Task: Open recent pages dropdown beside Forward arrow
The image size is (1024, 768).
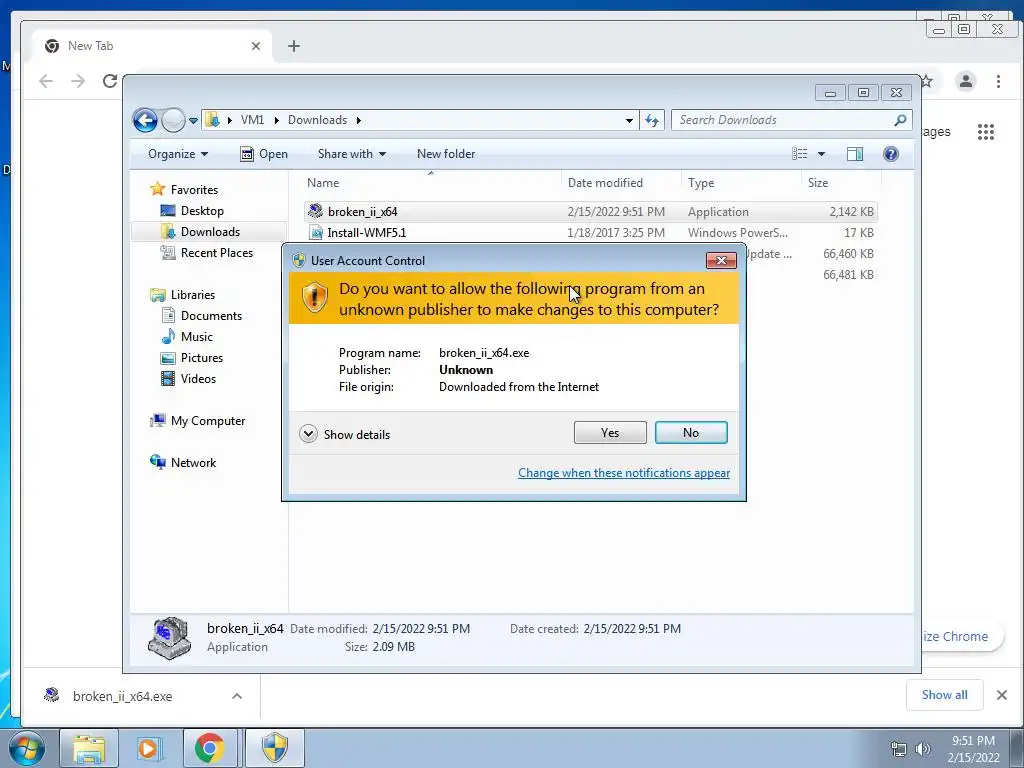Action: click(193, 121)
